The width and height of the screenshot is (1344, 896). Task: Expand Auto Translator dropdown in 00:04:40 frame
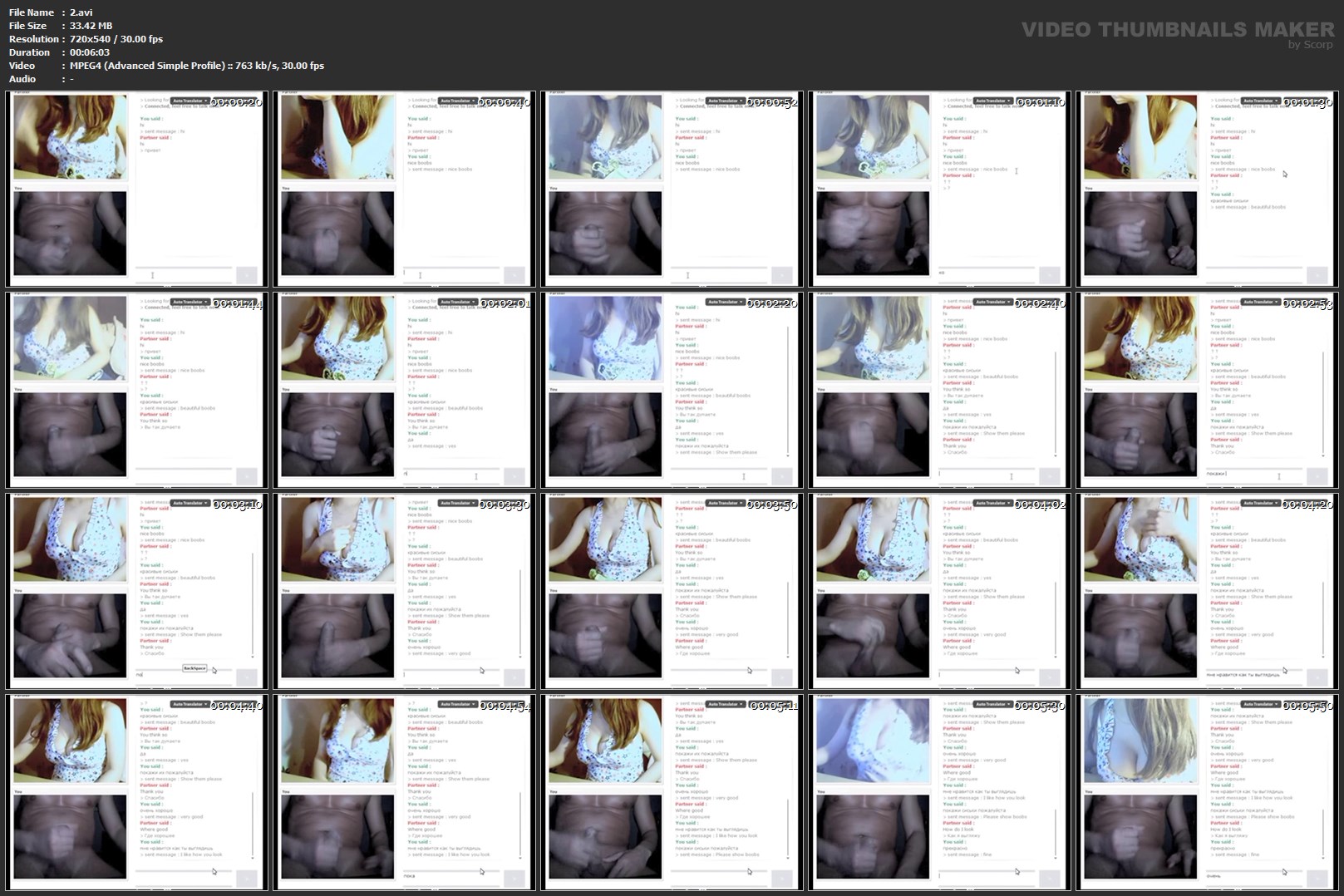(189, 704)
